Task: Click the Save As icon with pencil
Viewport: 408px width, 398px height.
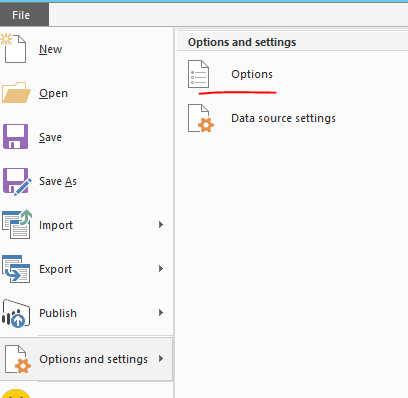Action: 17,182
